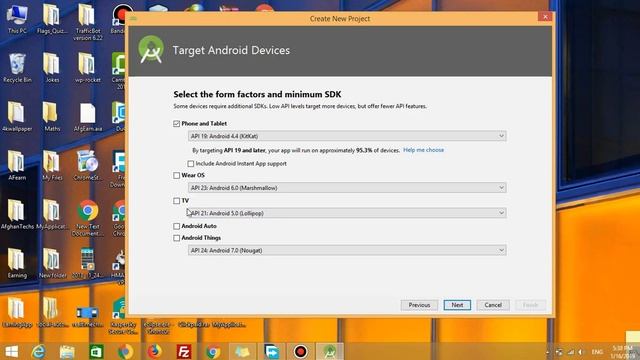Image resolution: width=640 pixels, height=360 pixels.
Task: Select the wp-rocket folder on desktop
Action: [87, 68]
